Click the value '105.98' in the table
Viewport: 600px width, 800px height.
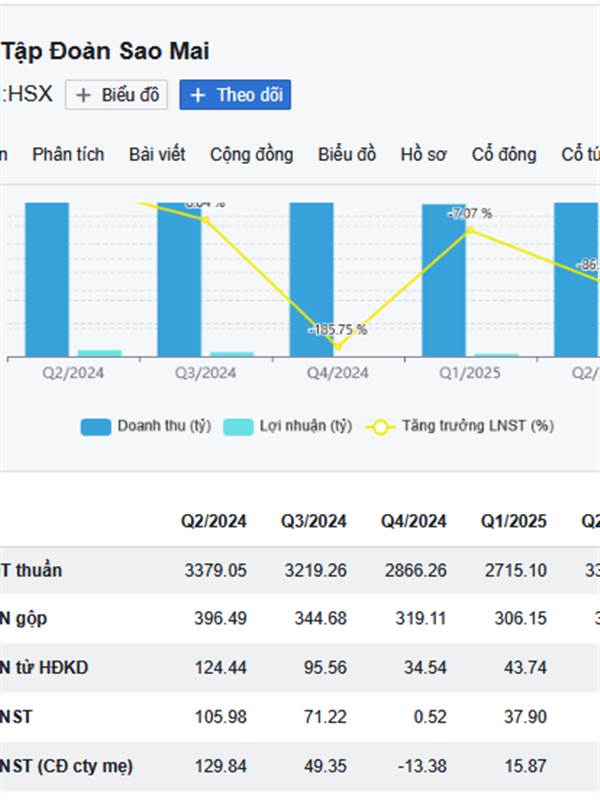pos(220,717)
